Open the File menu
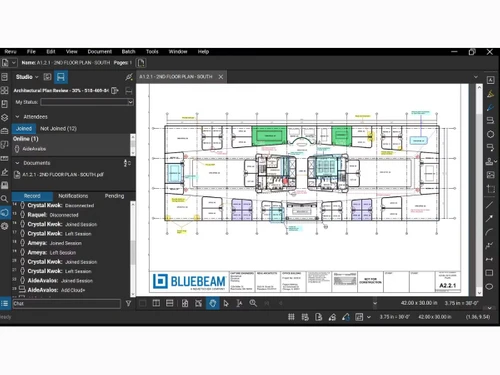 (31, 52)
